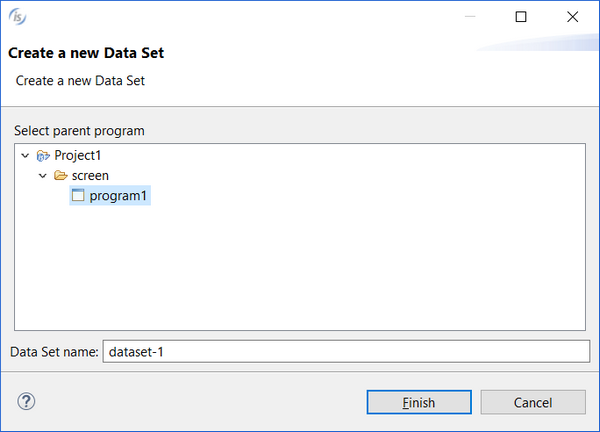Image resolution: width=600 pixels, height=432 pixels.
Task: Close the Create Data Set dialog
Action: (572, 17)
